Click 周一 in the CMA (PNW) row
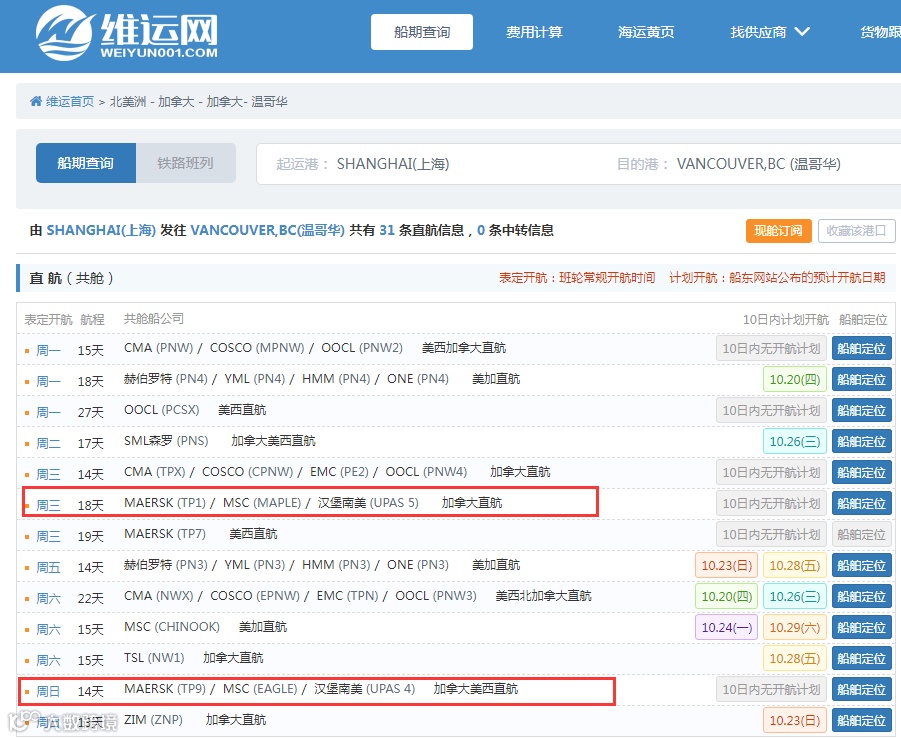Screen dimensions: 901x739 point(48,351)
